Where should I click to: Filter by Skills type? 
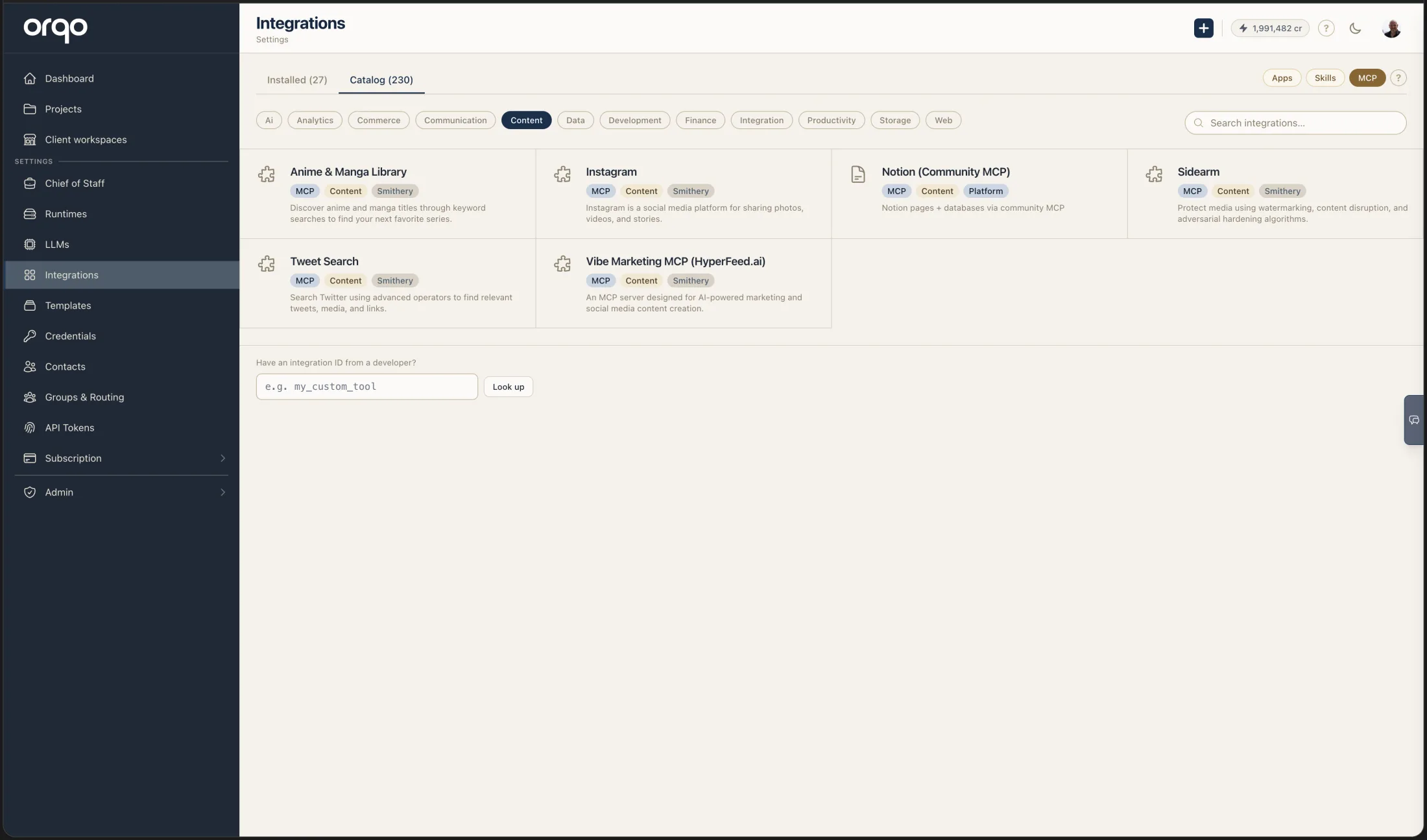pyautogui.click(x=1325, y=78)
